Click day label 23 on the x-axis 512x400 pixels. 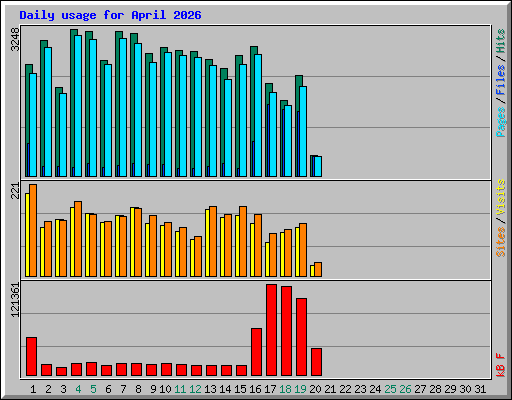click(x=360, y=389)
